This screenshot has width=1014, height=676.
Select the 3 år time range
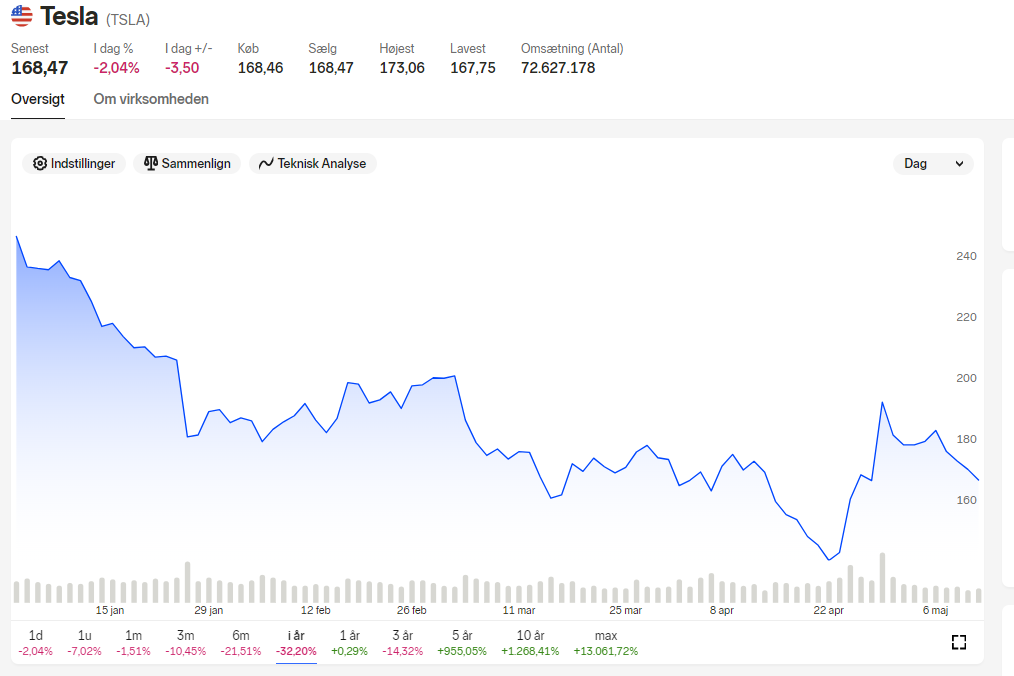pos(402,643)
